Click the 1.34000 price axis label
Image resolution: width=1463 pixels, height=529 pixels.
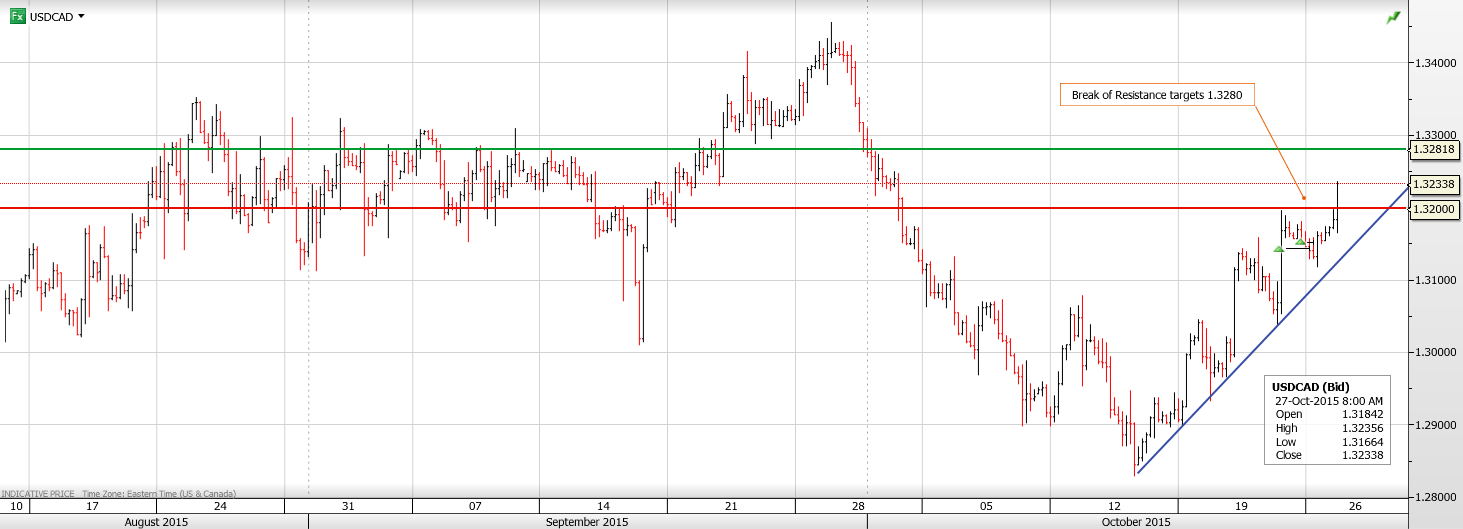1434,63
